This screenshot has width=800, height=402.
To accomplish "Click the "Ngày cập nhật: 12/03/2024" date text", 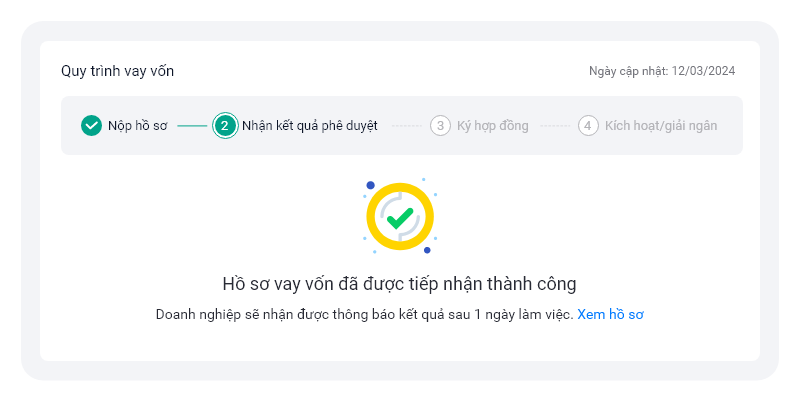I will tap(662, 71).
